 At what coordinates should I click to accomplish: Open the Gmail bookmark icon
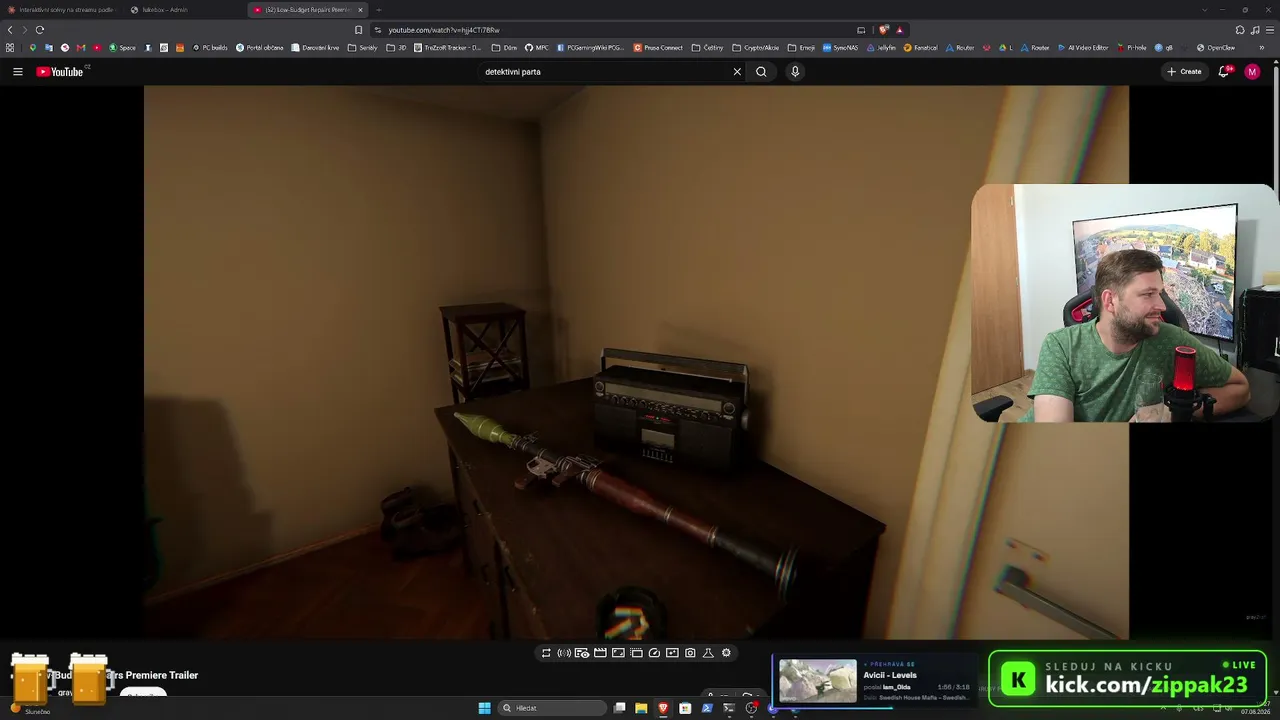81,48
